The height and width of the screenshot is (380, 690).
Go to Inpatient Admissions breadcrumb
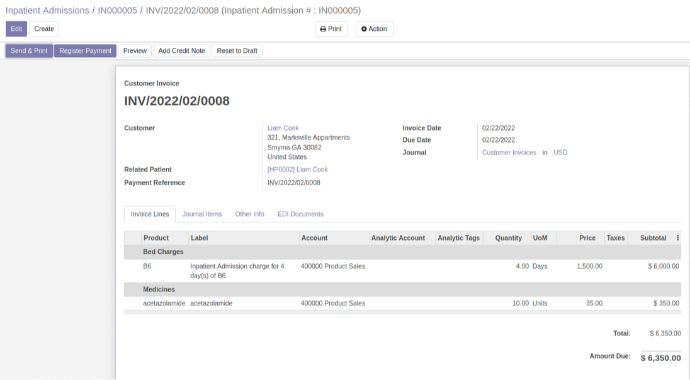point(47,11)
